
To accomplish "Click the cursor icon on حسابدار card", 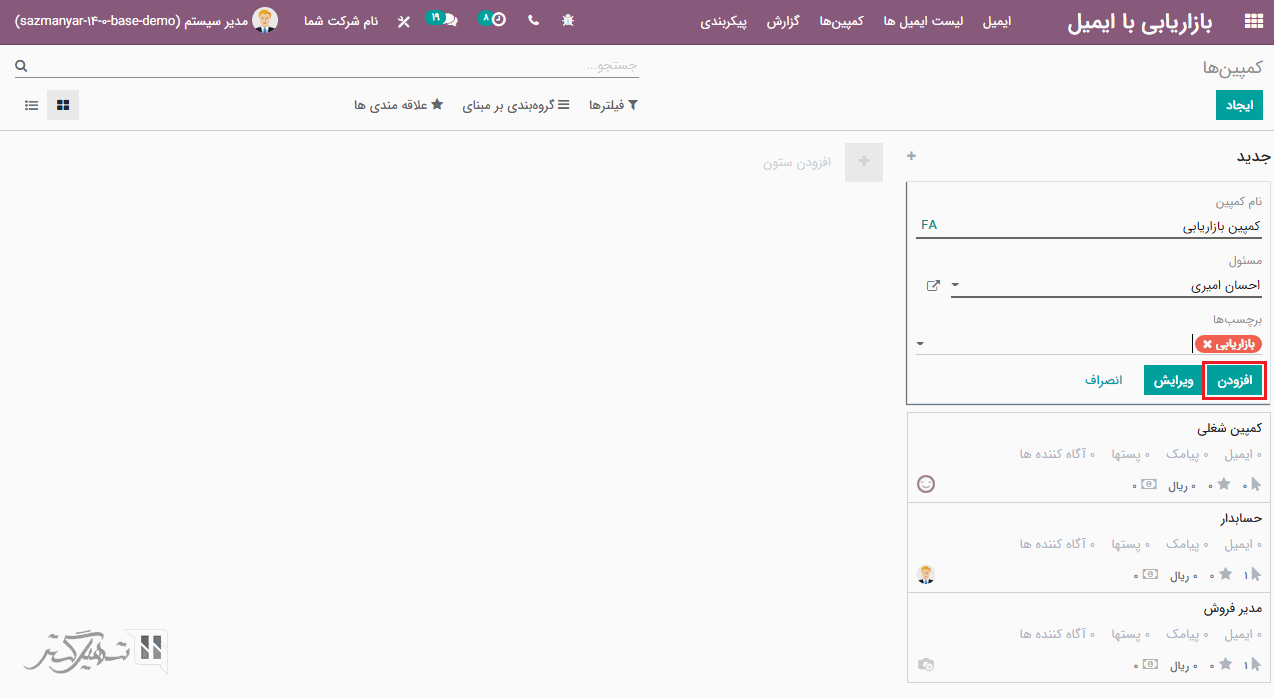I will 1256,574.
